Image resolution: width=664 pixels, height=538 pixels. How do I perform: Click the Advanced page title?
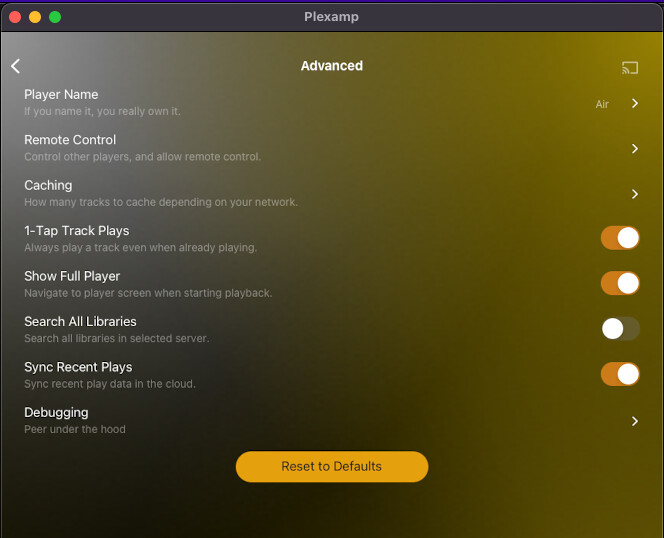(x=332, y=66)
